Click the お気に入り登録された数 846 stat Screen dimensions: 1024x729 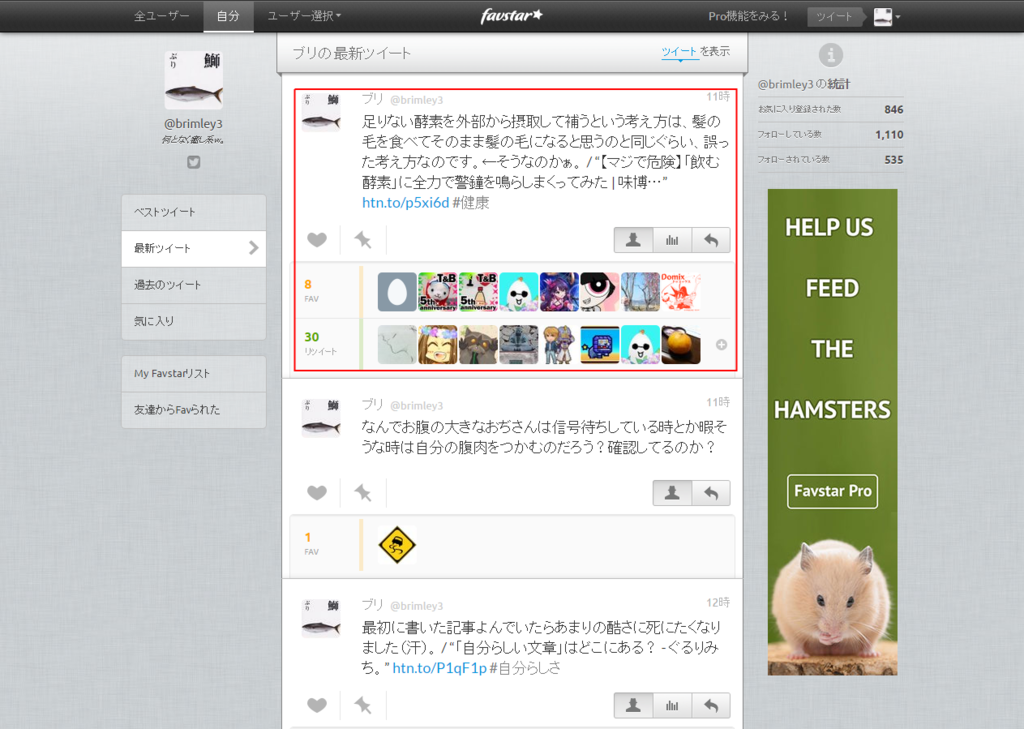coord(831,109)
